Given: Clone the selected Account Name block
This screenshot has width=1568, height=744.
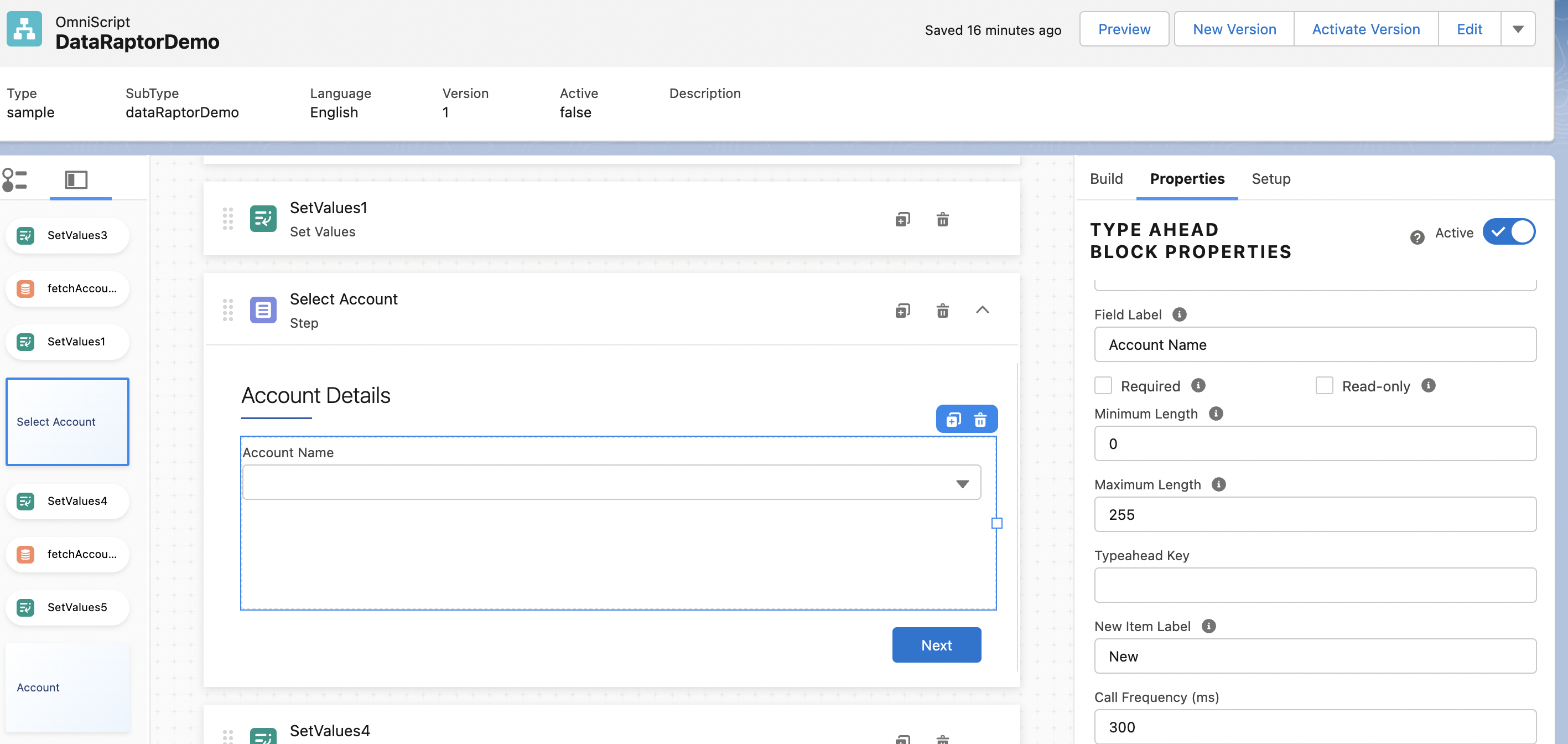Looking at the screenshot, I should (953, 420).
